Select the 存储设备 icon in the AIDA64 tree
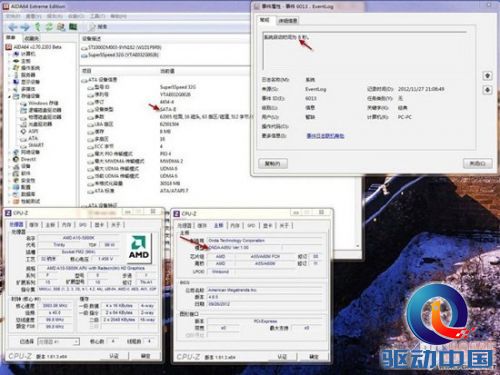The height and width of the screenshot is (375, 500). (16, 96)
